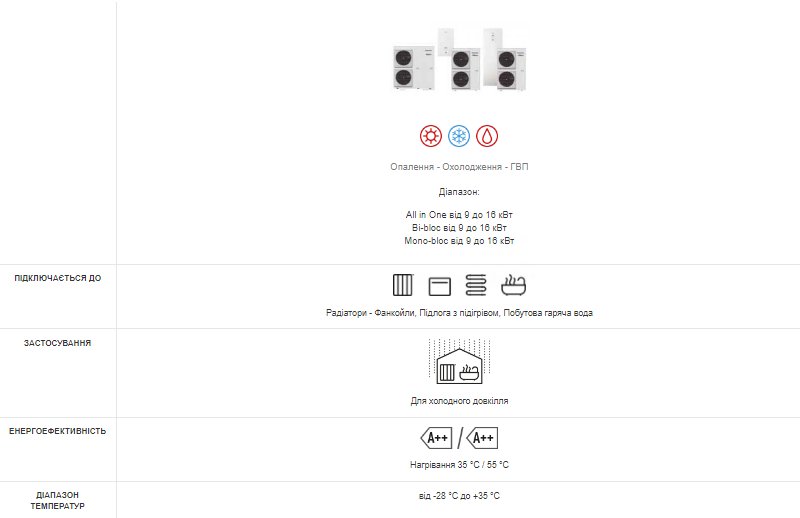Click the Bi-bloc range line
This screenshot has height=518, width=800.
[459, 228]
